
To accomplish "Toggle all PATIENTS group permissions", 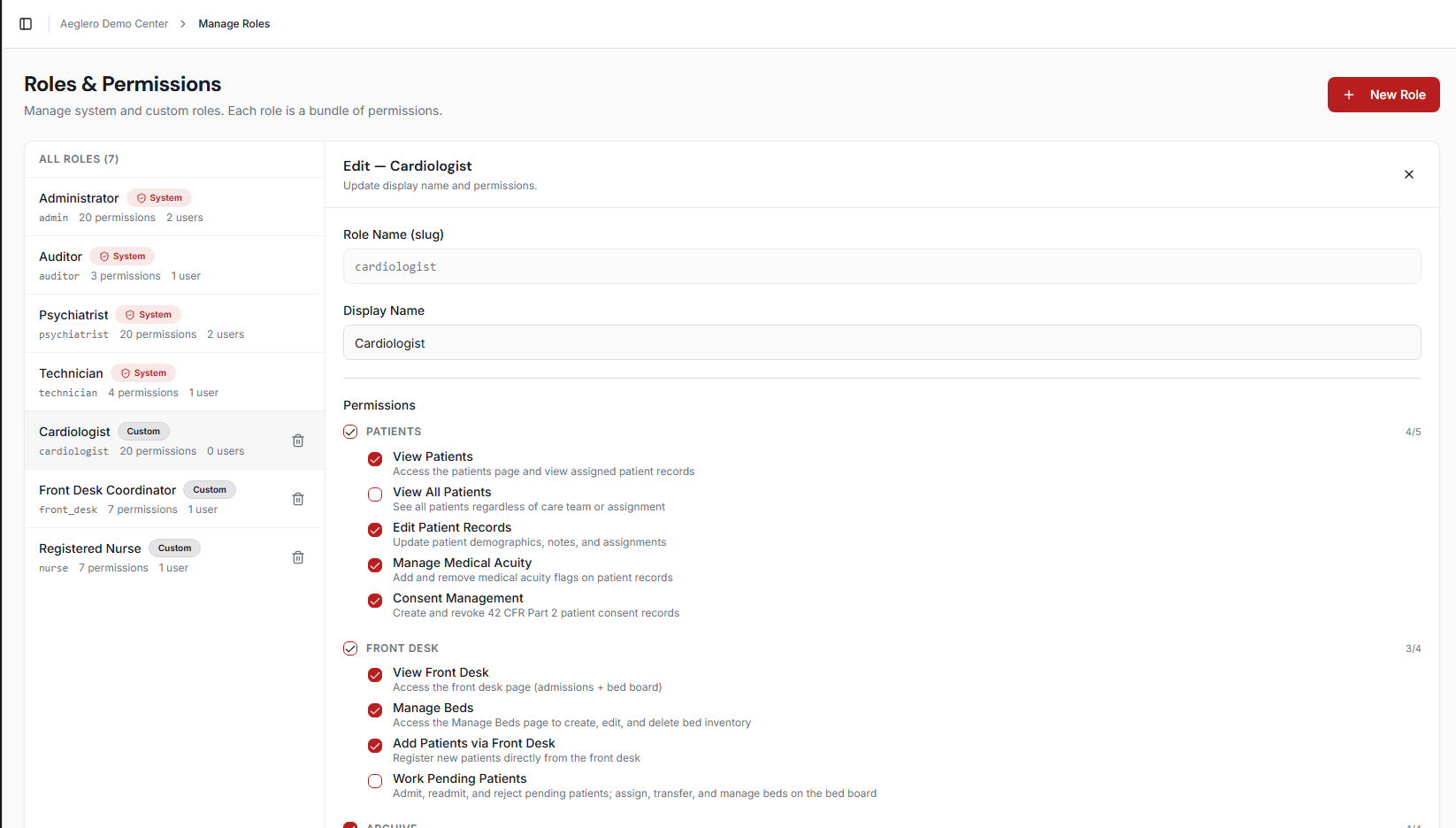I will [350, 432].
